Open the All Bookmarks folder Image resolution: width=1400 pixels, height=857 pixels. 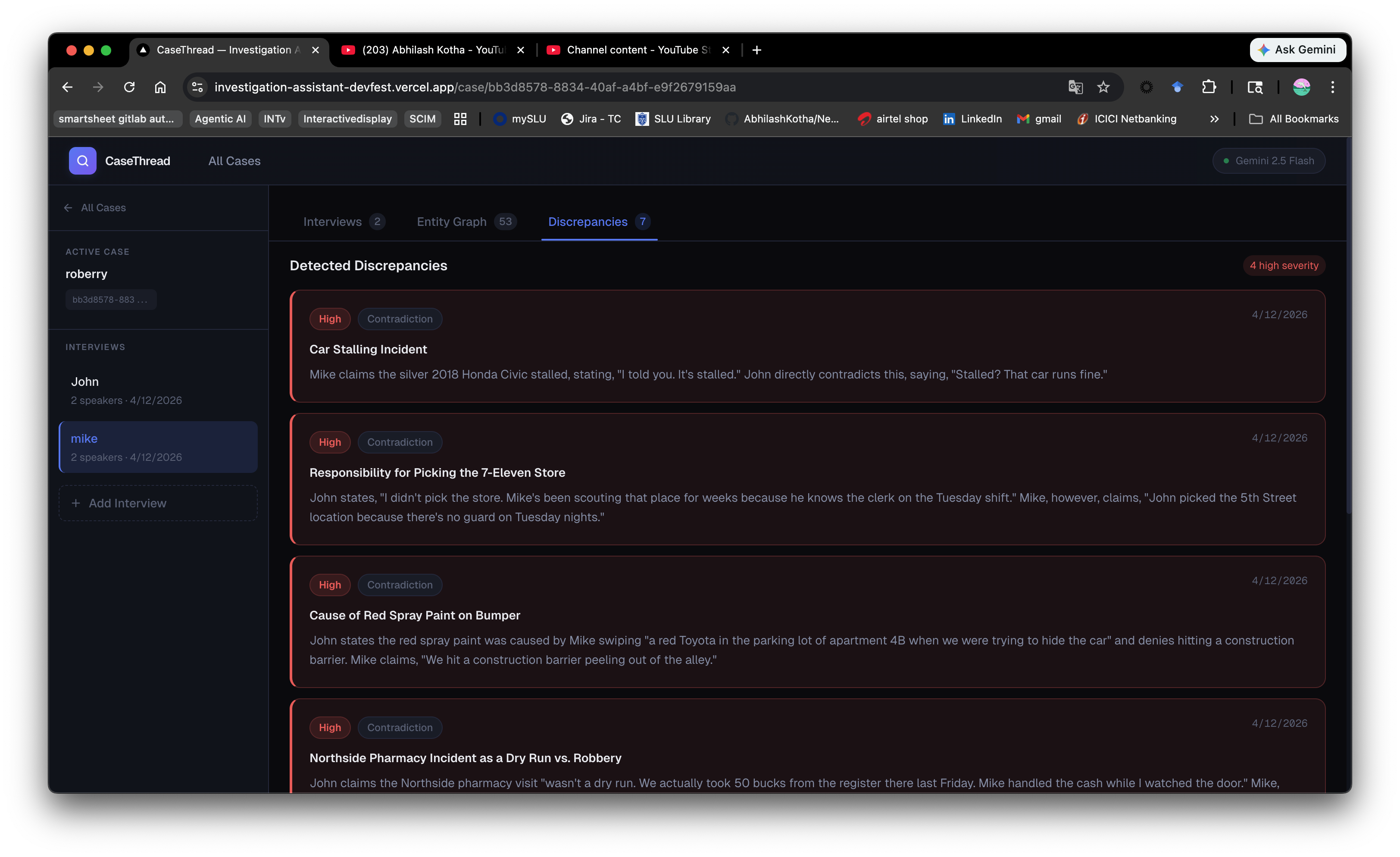[x=1294, y=119]
